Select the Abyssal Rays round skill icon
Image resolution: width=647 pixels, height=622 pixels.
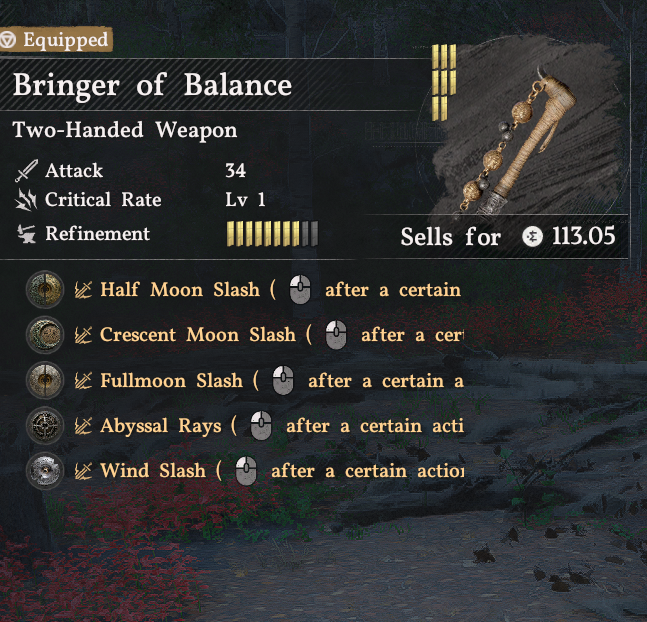45,426
